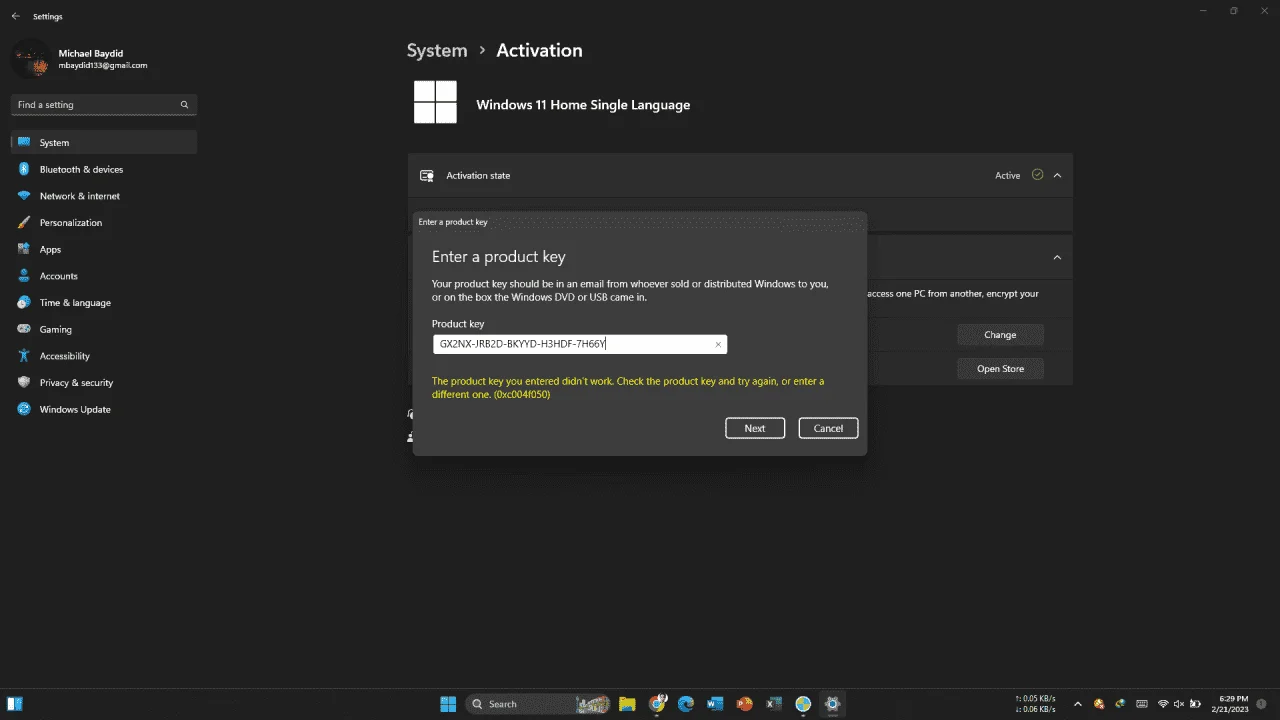Click the touch keyboard tray icon
Image resolution: width=1280 pixels, height=720 pixels.
pos(1141,704)
